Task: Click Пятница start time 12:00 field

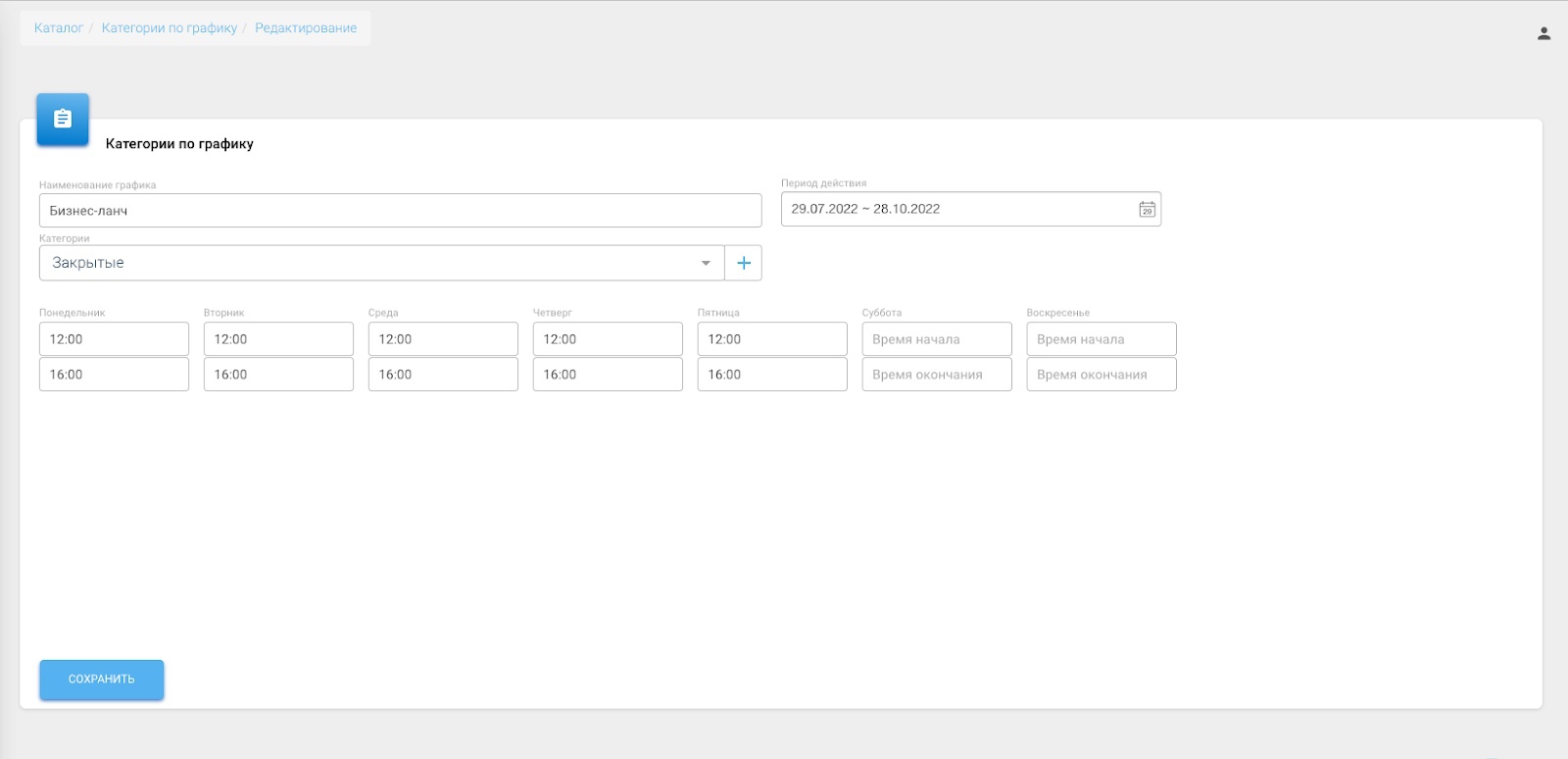Action: tap(772, 339)
